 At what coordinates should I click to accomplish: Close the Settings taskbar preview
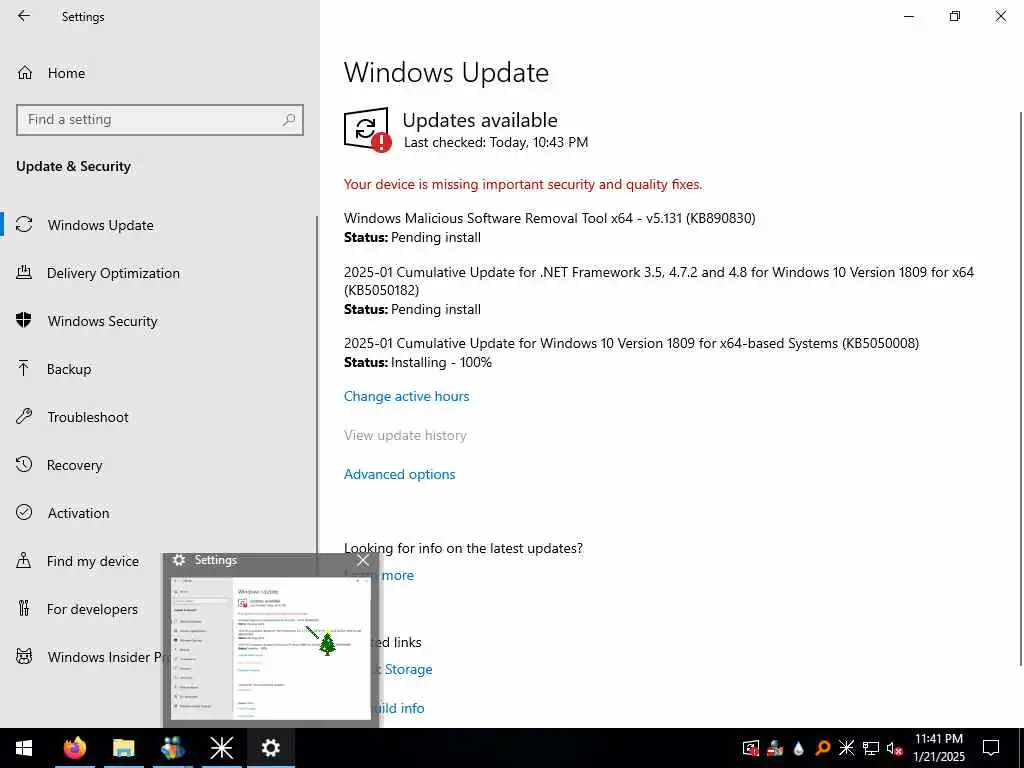363,560
